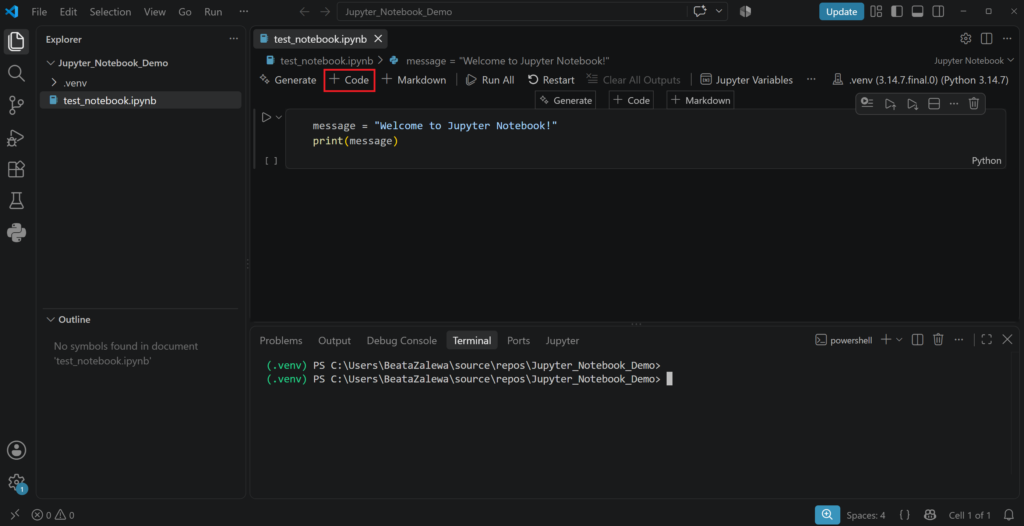Split the terminal panel

[918, 340]
